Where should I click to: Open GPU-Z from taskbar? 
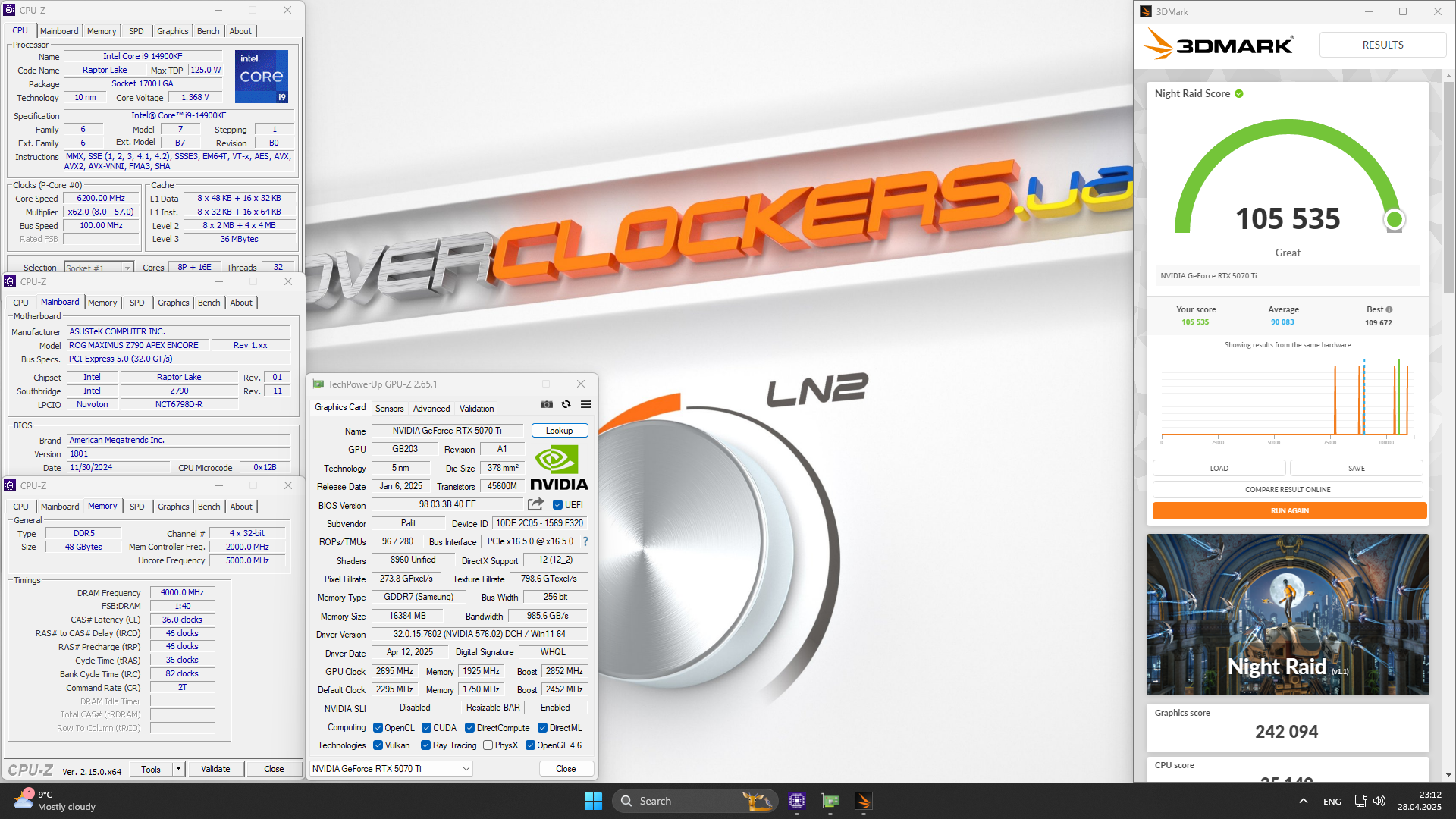coord(830,801)
